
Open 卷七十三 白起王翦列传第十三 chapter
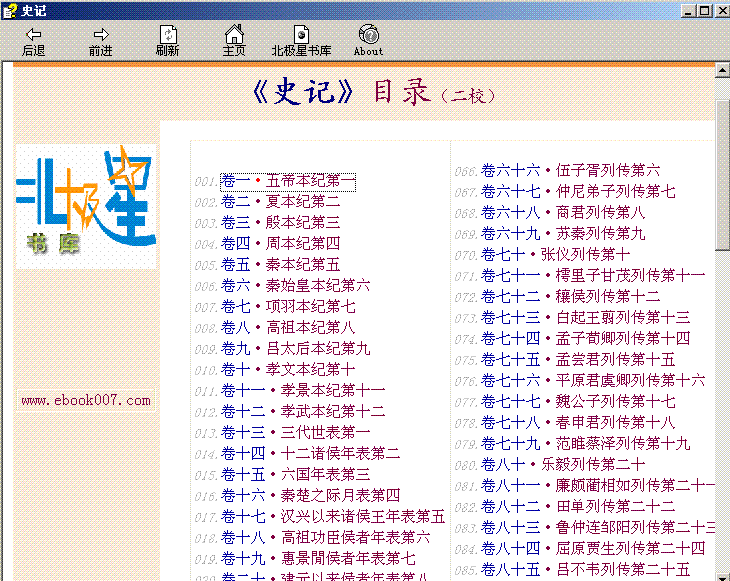[x=585, y=318]
